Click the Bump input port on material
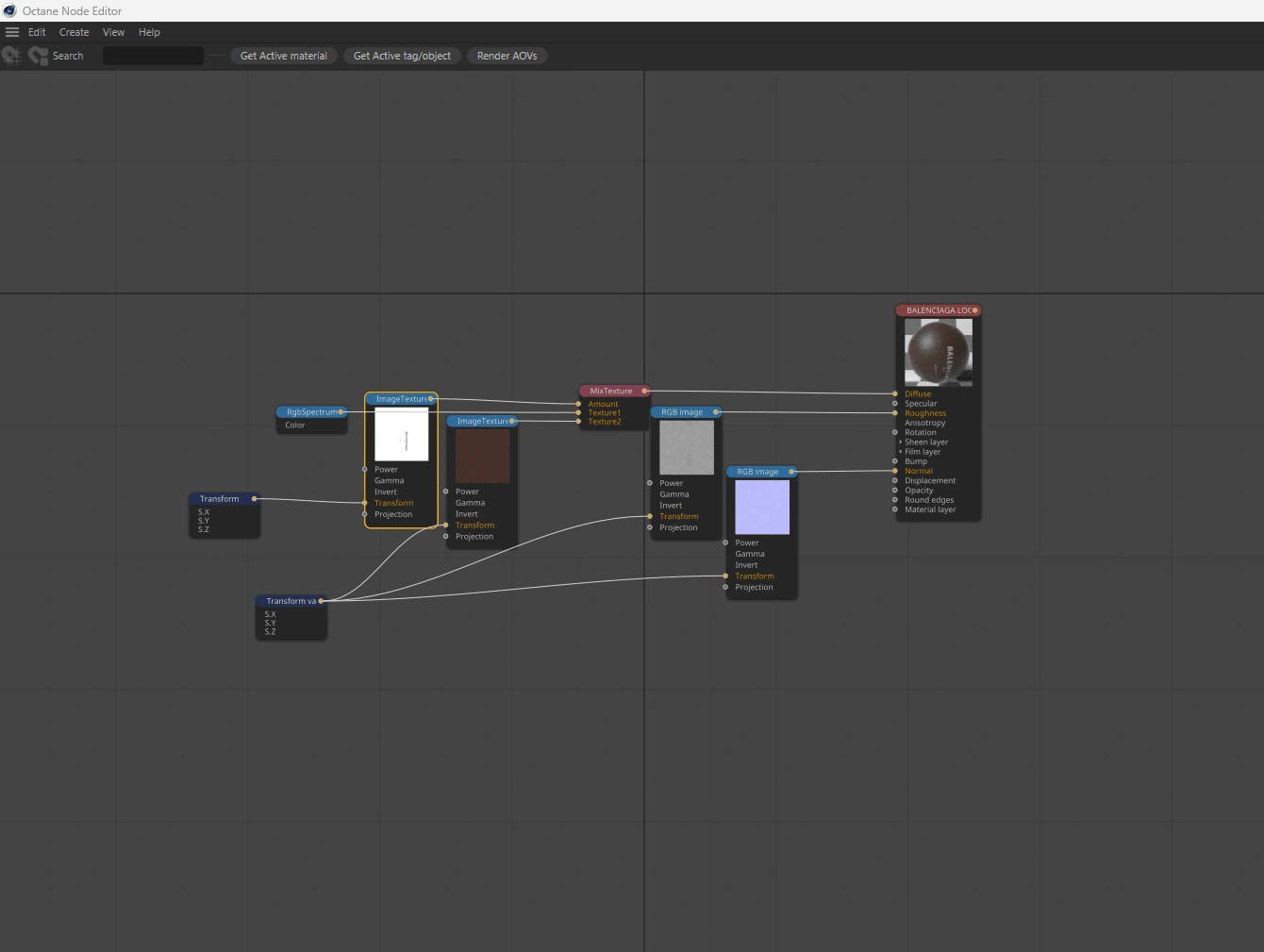The image size is (1264, 952). tap(895, 461)
